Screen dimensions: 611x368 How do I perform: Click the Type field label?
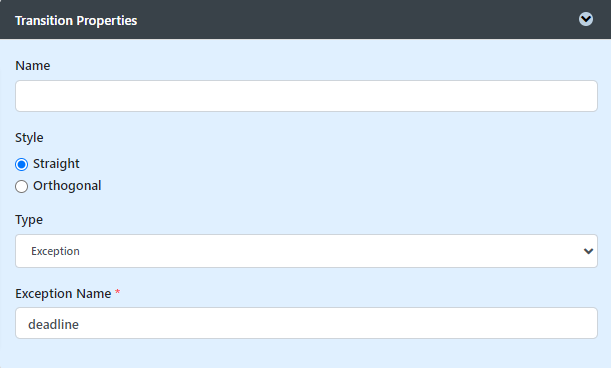pos(29,220)
